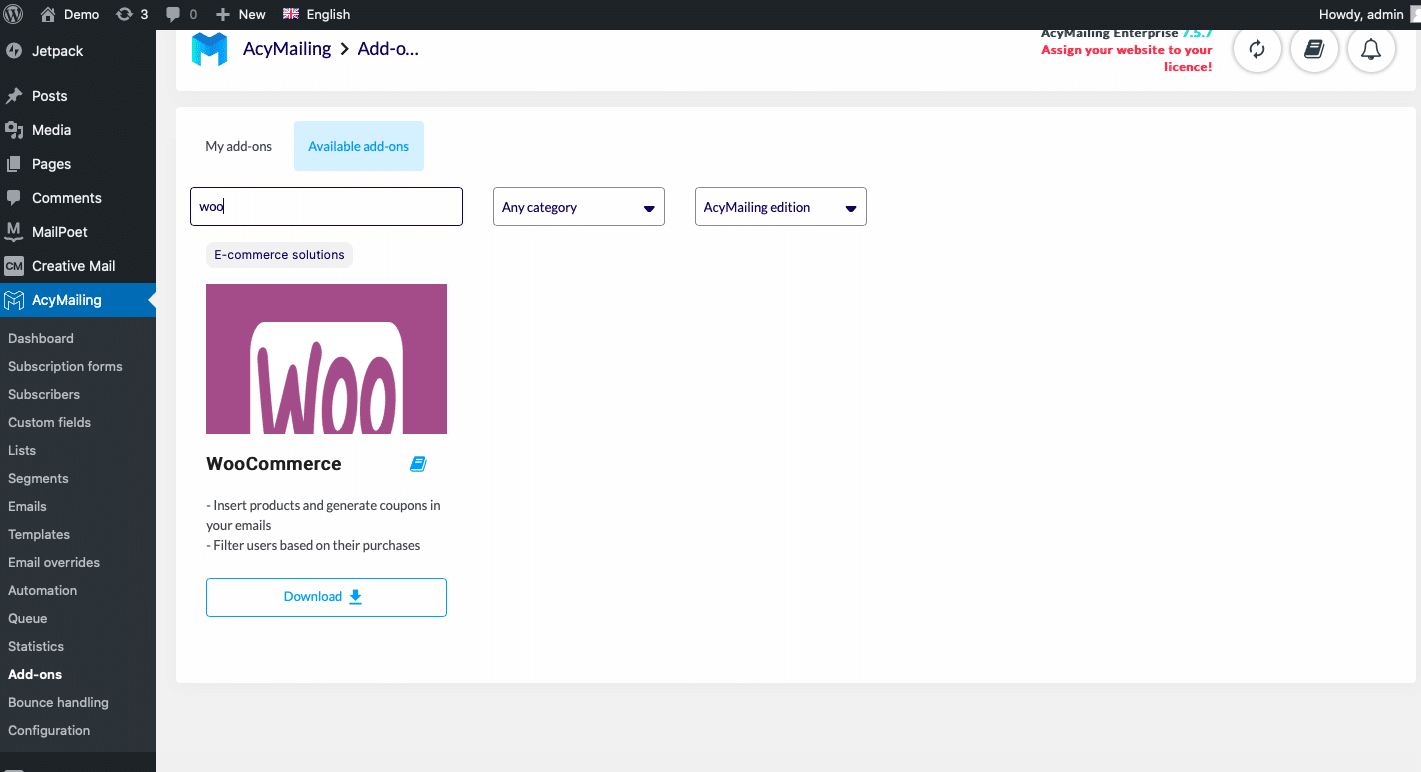Open the Any category dropdown

point(579,207)
